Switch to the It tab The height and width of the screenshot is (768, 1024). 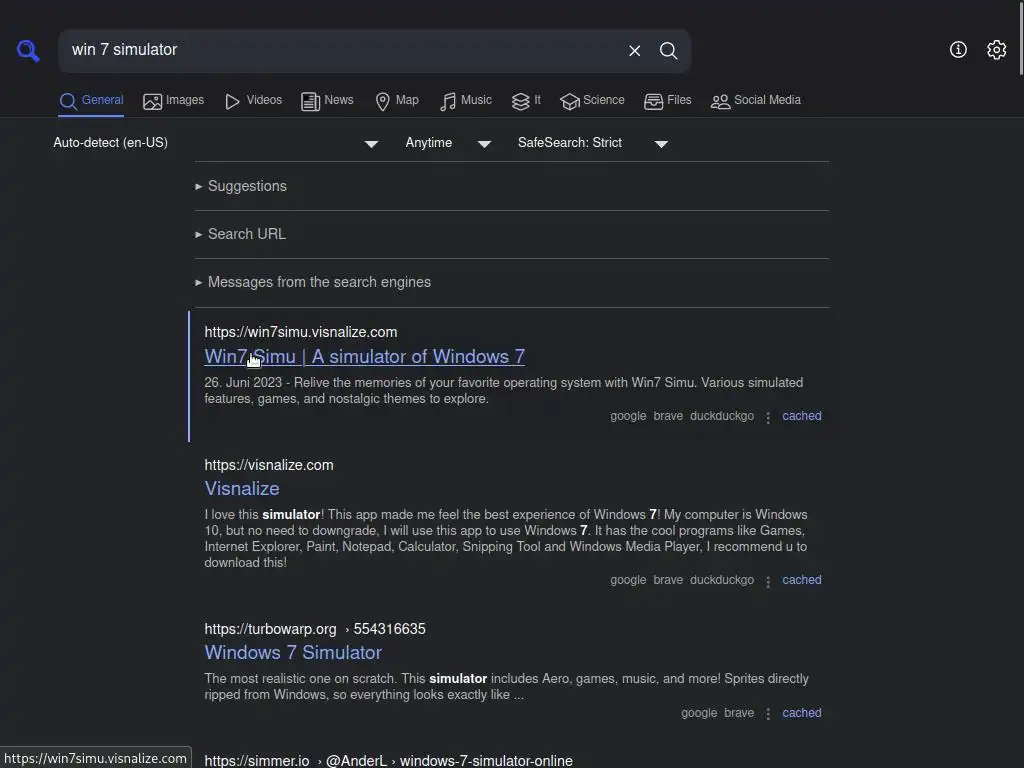pos(526,101)
